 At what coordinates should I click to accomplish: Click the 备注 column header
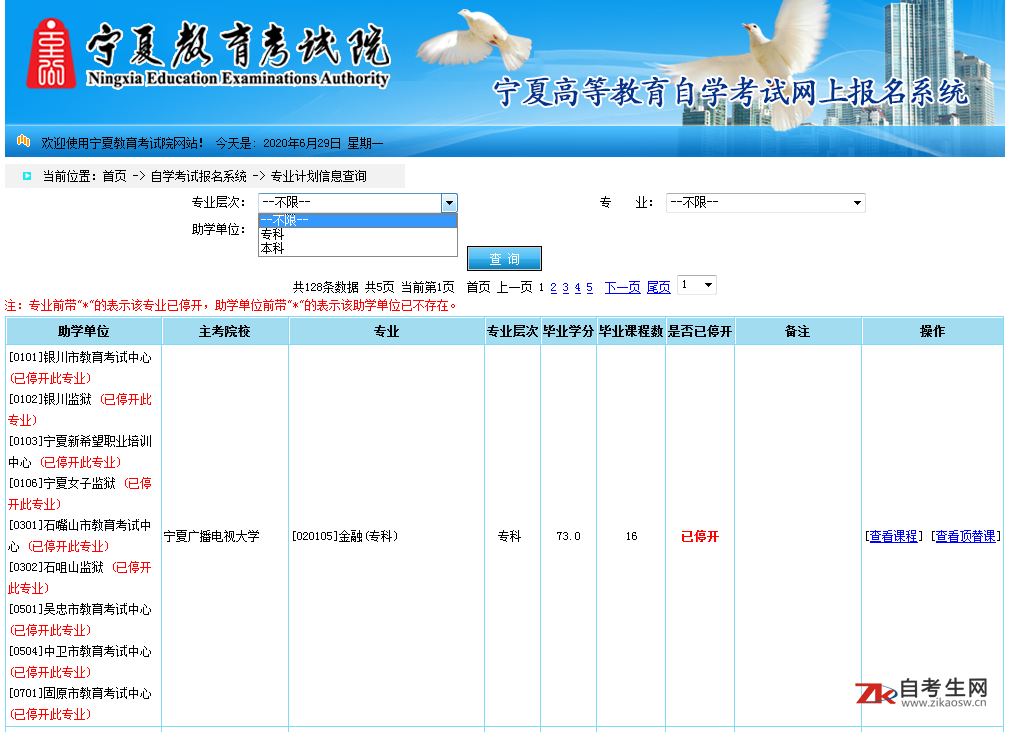tap(798, 331)
